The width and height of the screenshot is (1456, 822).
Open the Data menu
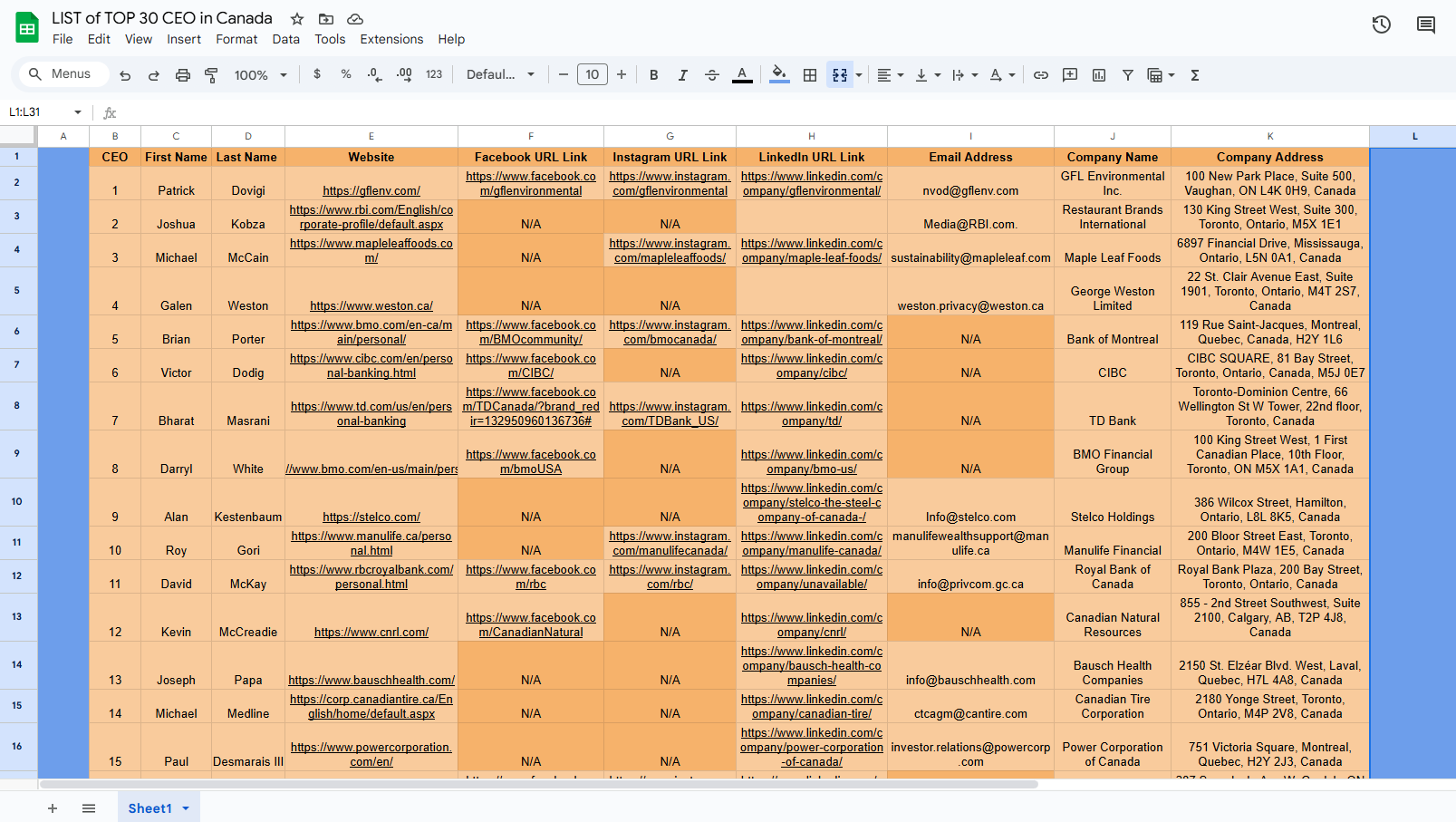pos(285,39)
